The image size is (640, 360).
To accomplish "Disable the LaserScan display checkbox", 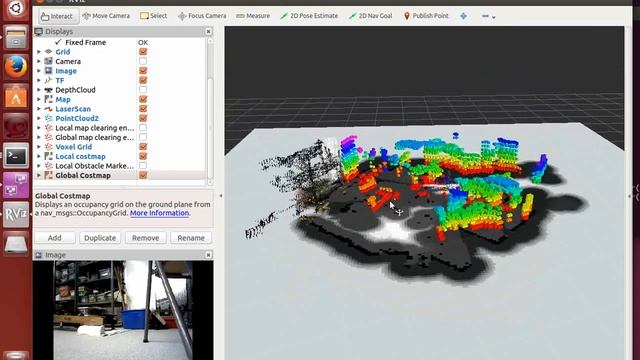I will pyautogui.click(x=143, y=109).
